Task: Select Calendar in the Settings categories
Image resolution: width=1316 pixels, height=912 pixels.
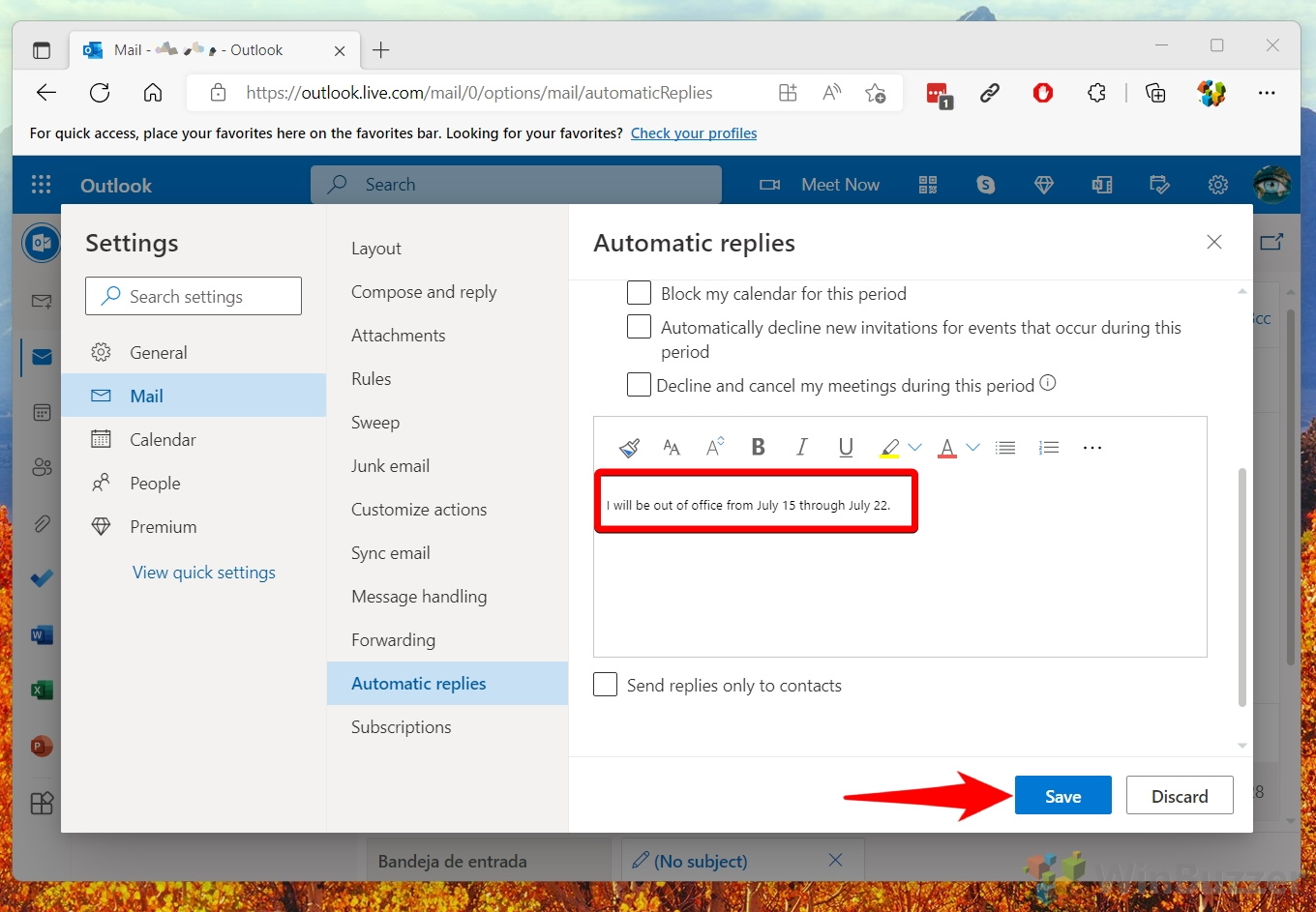Action: pyautogui.click(x=163, y=440)
